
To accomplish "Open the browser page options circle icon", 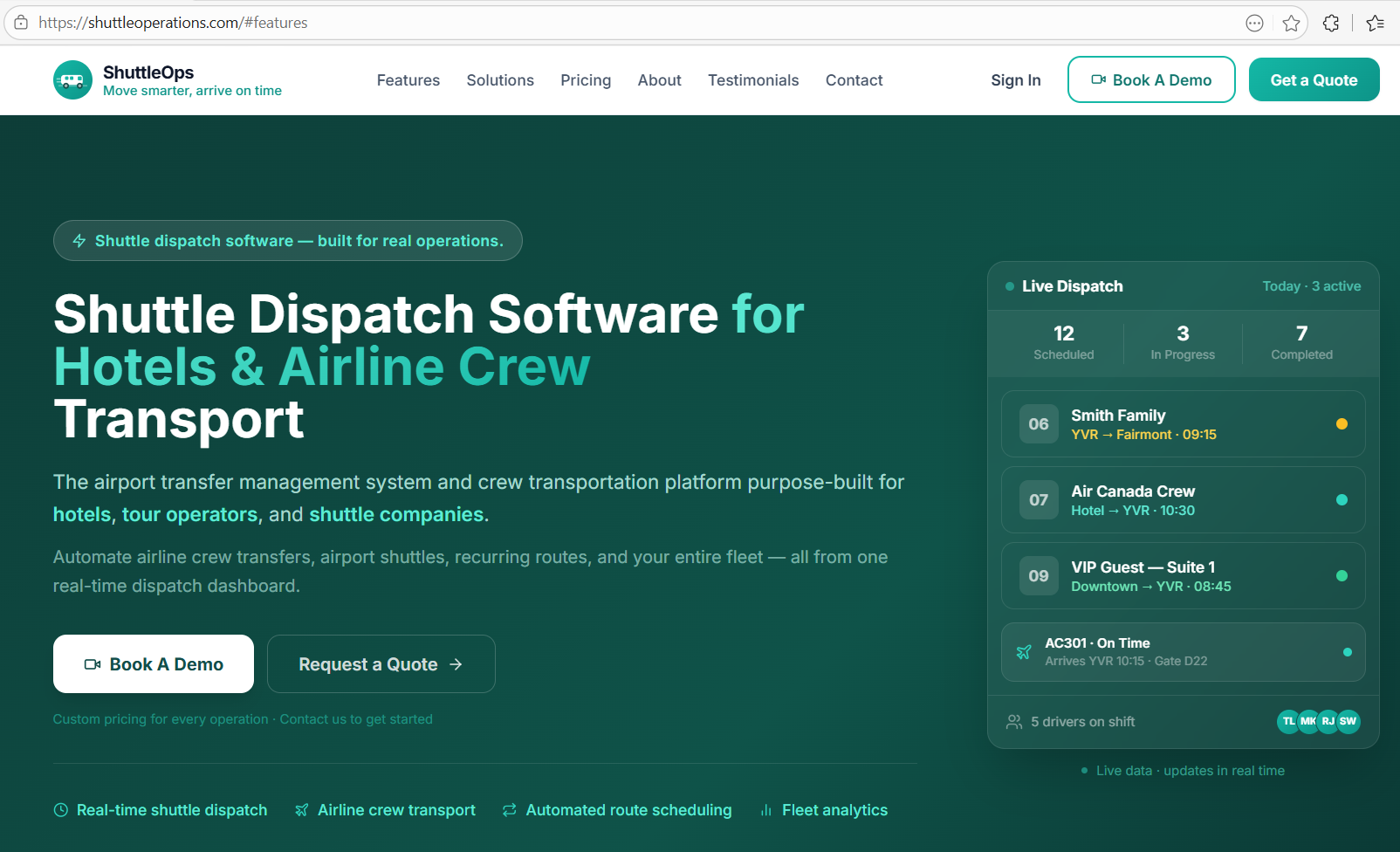I will point(1254,24).
